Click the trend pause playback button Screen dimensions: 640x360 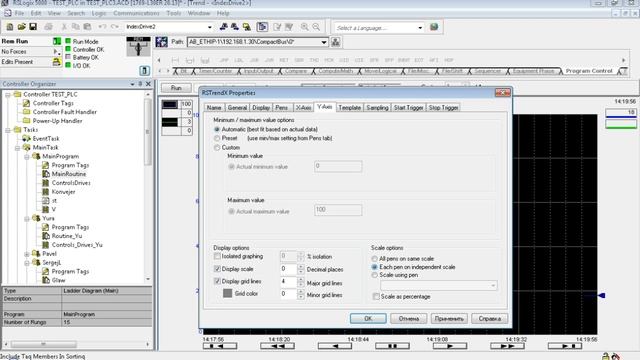tap(392, 346)
